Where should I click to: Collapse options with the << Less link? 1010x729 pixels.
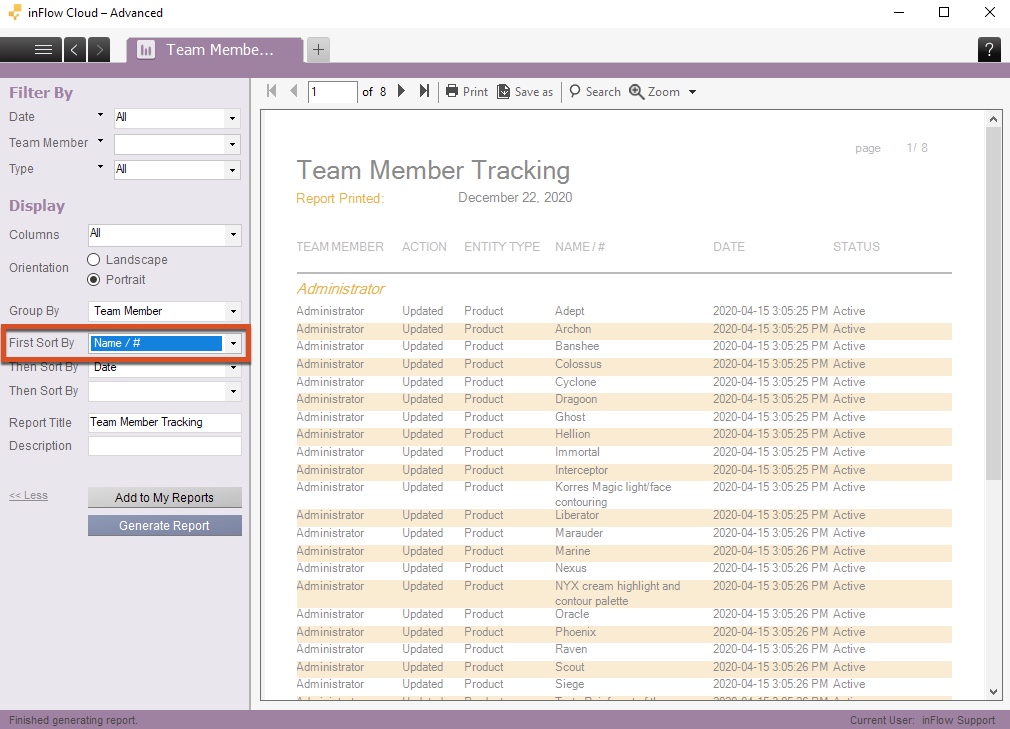click(x=28, y=495)
